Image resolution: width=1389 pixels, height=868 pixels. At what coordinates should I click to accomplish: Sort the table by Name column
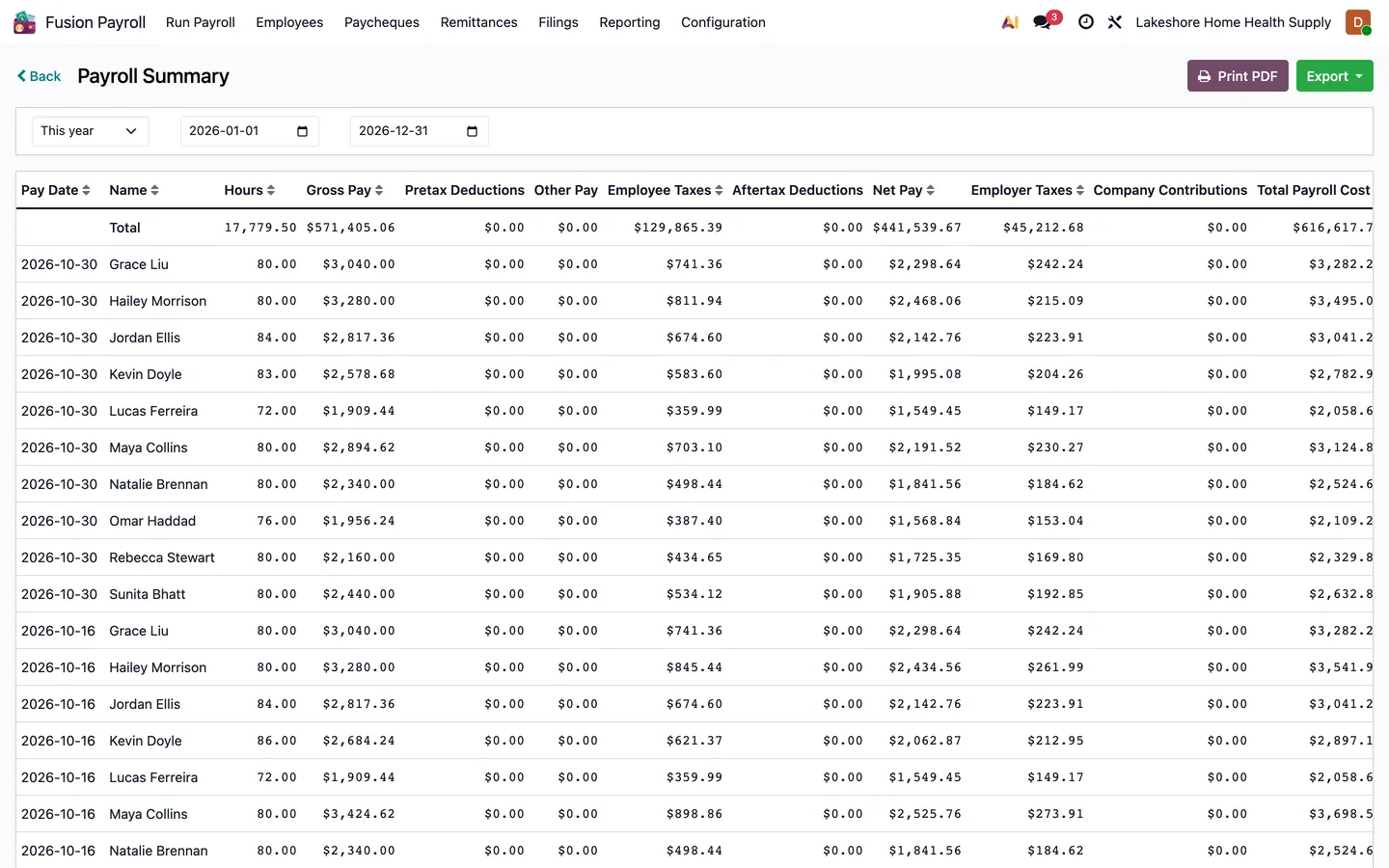tap(134, 190)
